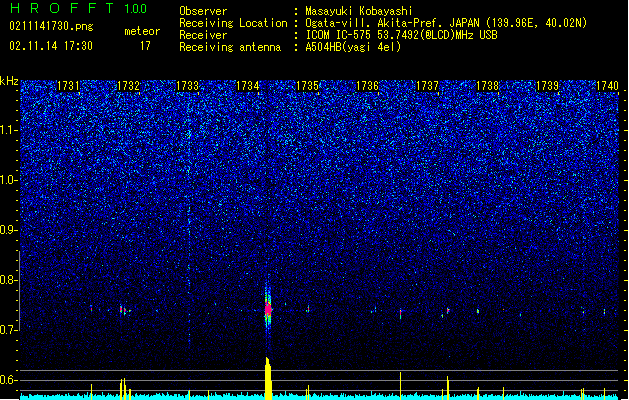Click the 1734 time marker

(x=248, y=86)
